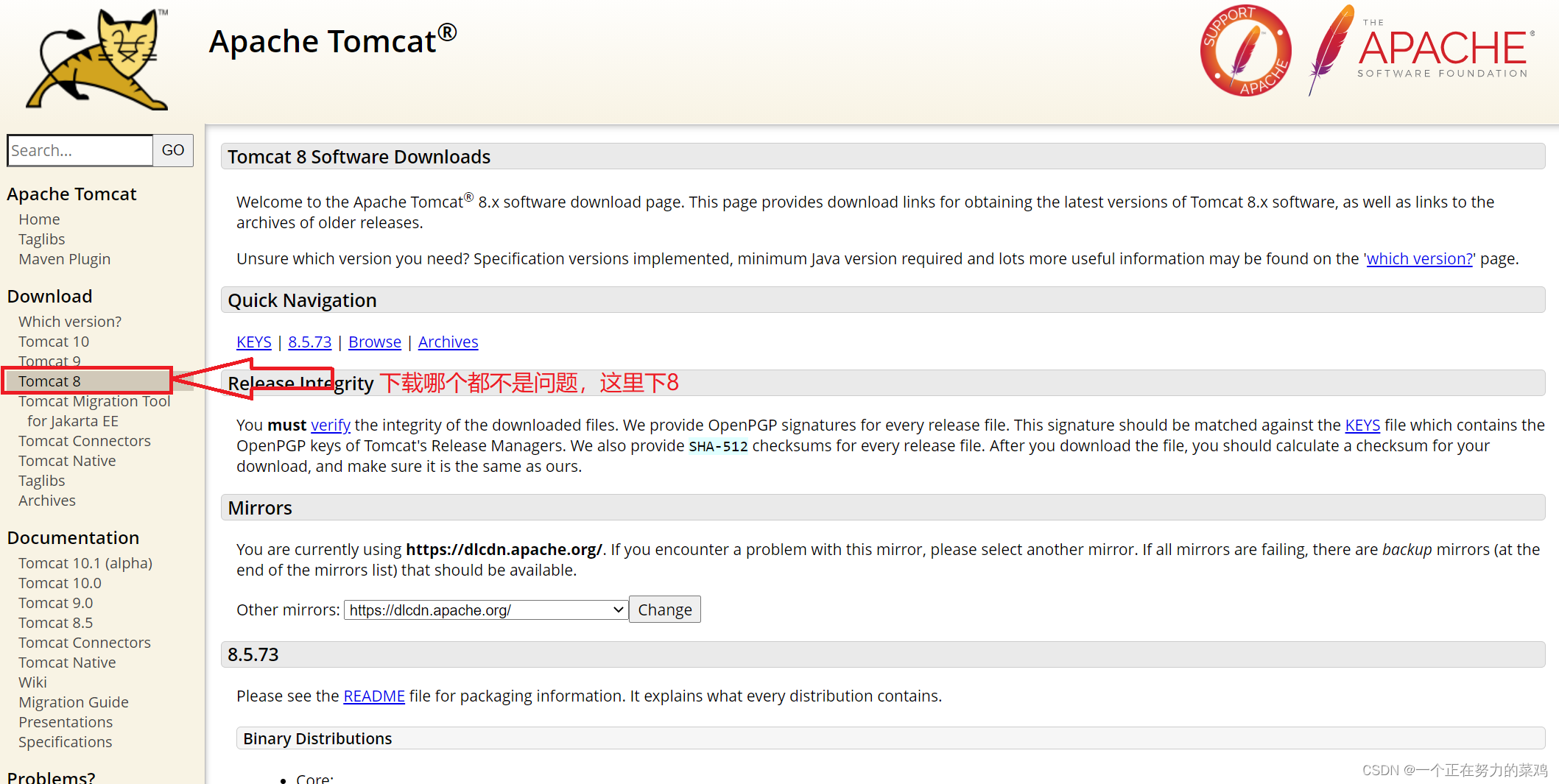Click KEYS in Quick Navigation
Viewport: 1559px width, 784px height.
coord(254,342)
